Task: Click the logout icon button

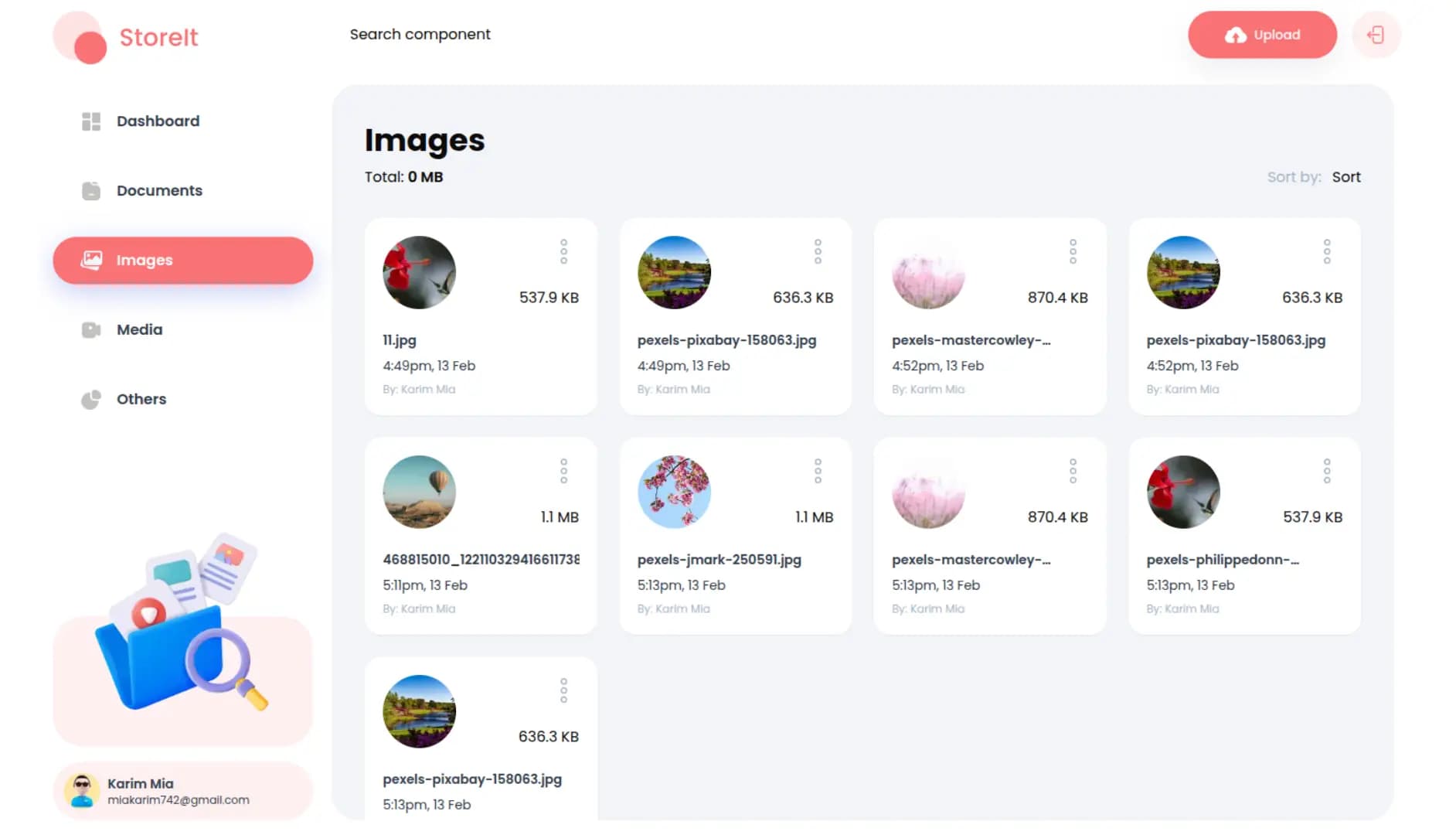Action: point(1376,35)
